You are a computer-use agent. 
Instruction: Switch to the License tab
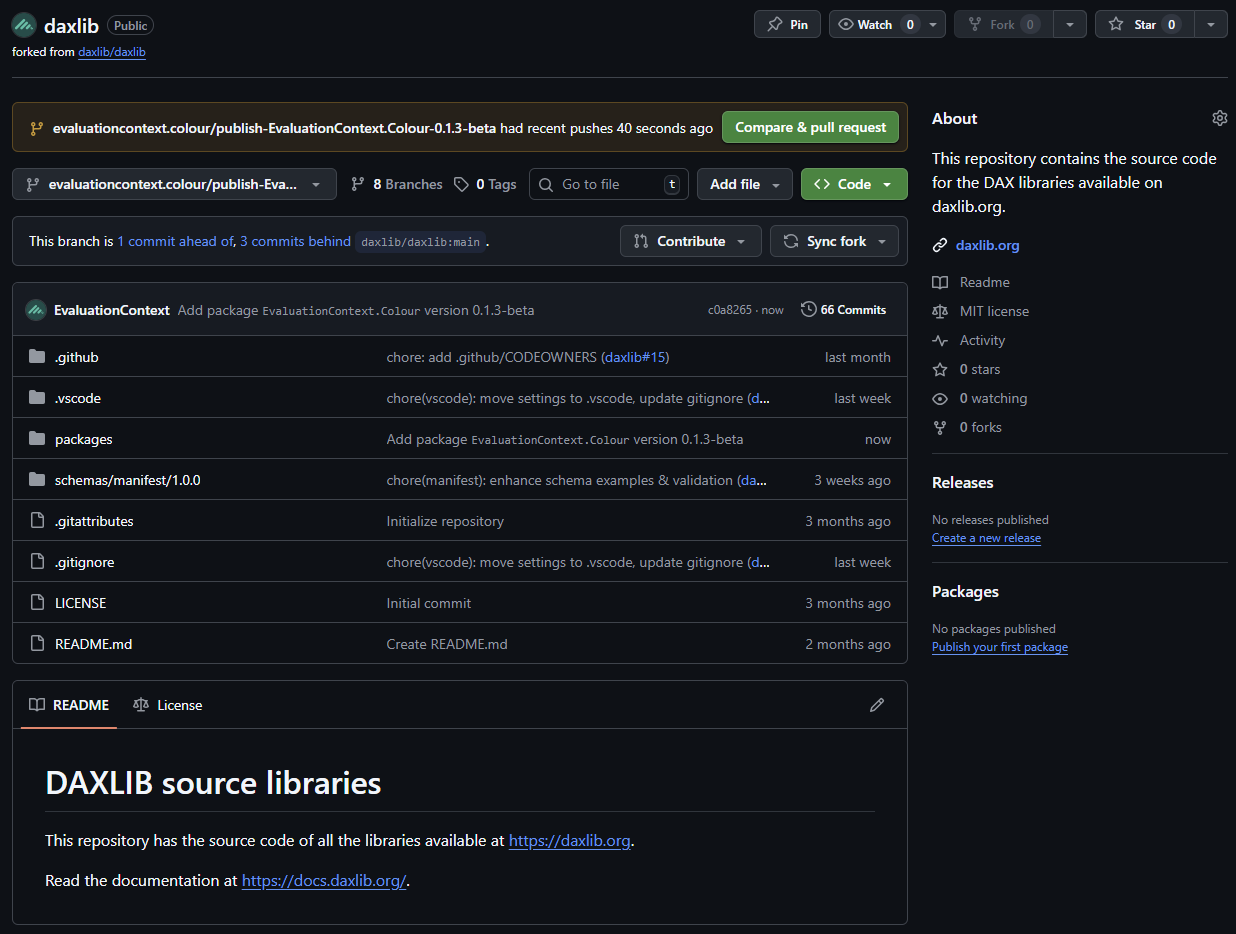point(168,705)
